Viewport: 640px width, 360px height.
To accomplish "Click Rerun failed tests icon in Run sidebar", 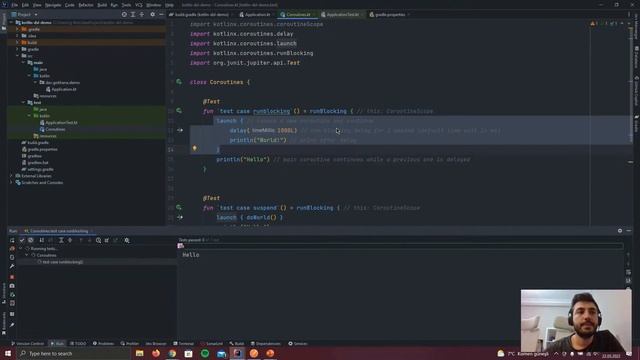I will click(x=12, y=249).
